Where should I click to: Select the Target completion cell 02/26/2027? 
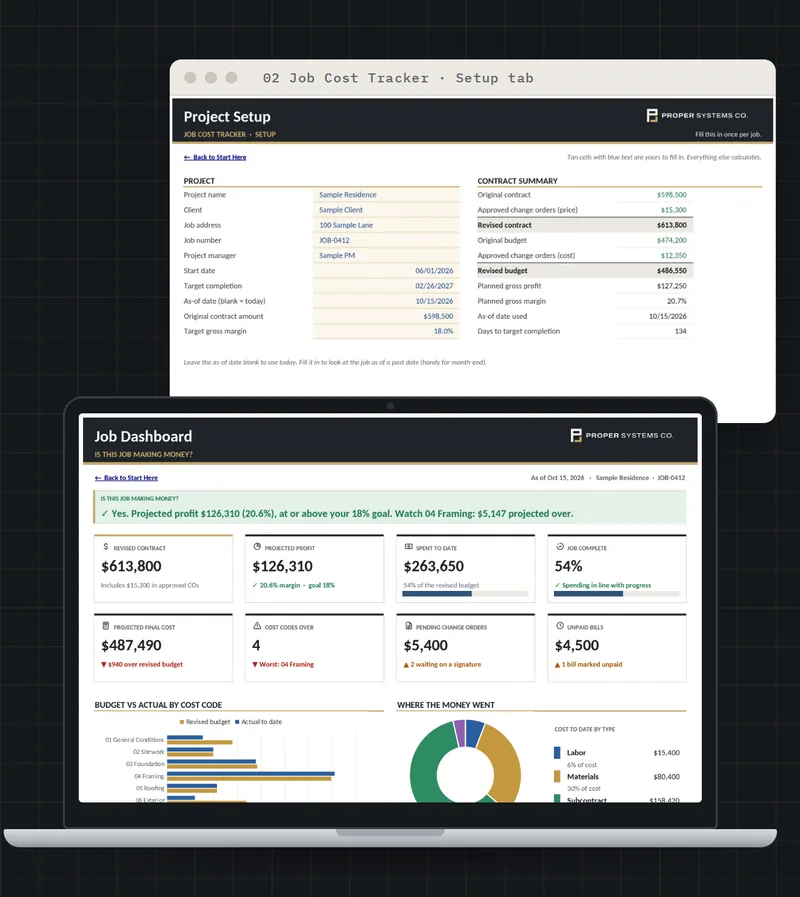[x=386, y=286]
